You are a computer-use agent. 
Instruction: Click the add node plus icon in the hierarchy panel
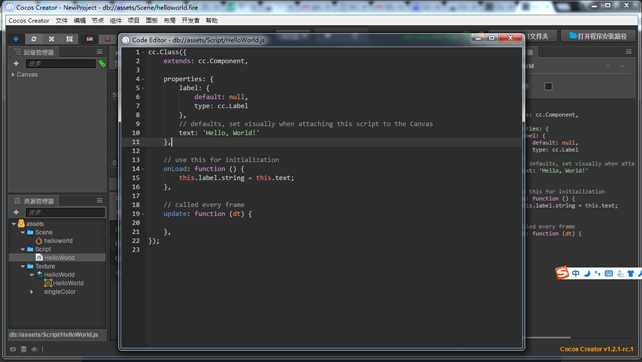(x=16, y=63)
